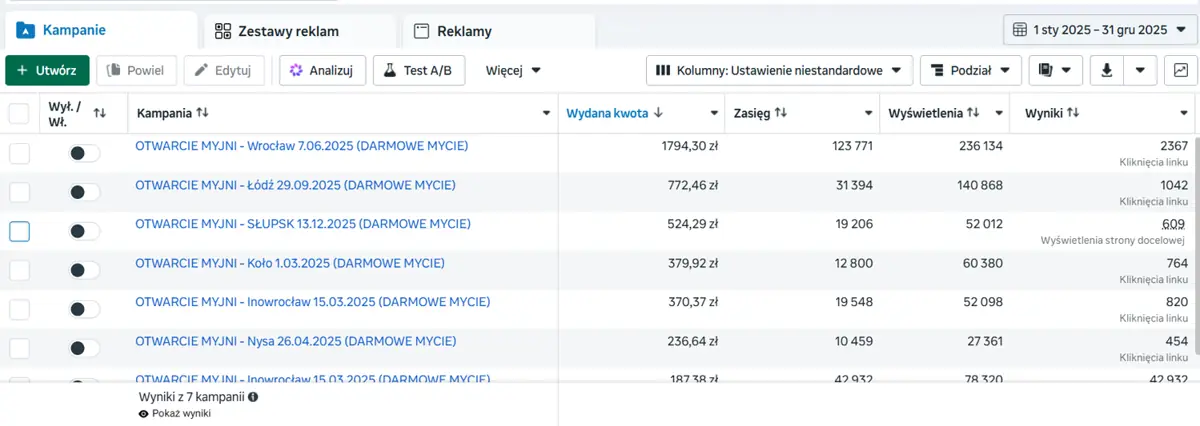1200x426 pixels.
Task: Click the green Utwórz button
Action: pyautogui.click(x=47, y=70)
